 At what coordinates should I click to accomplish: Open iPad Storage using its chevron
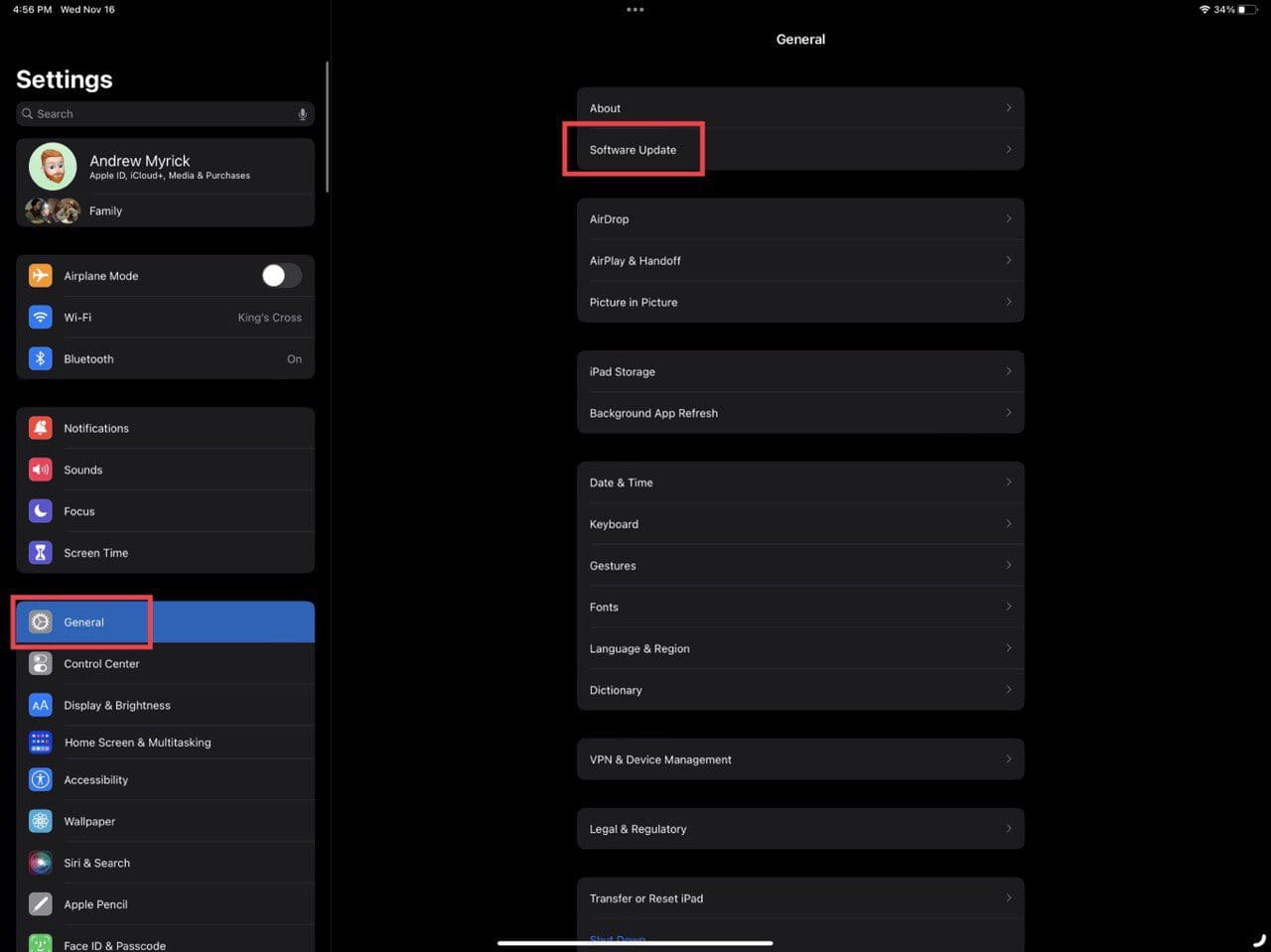1008,371
